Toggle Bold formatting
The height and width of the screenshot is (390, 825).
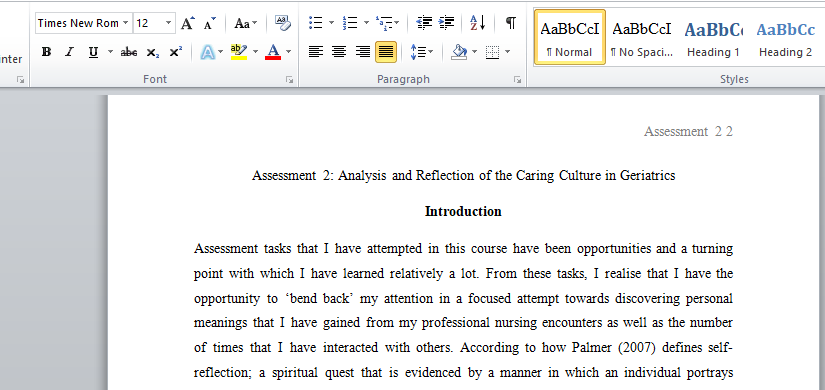click(46, 52)
